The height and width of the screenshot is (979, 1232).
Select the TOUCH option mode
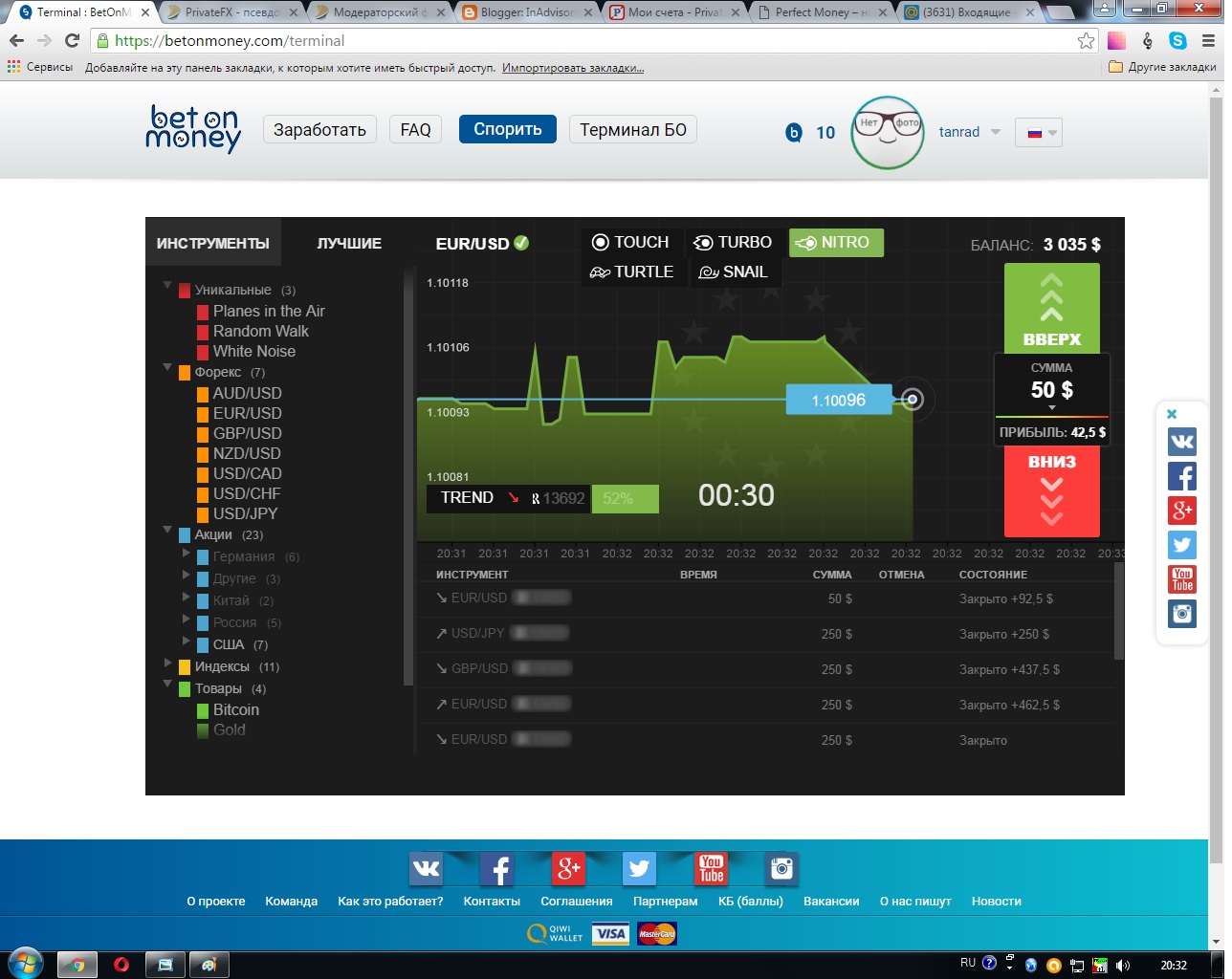[630, 243]
